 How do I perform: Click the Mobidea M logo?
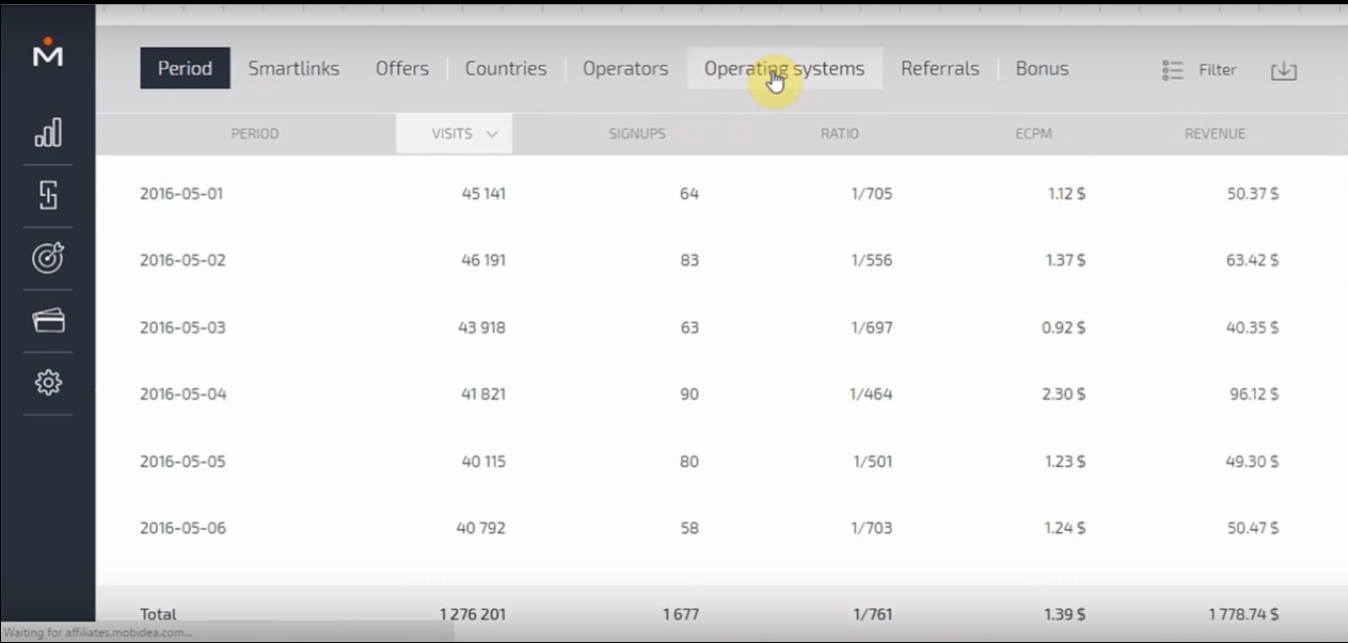[x=47, y=52]
